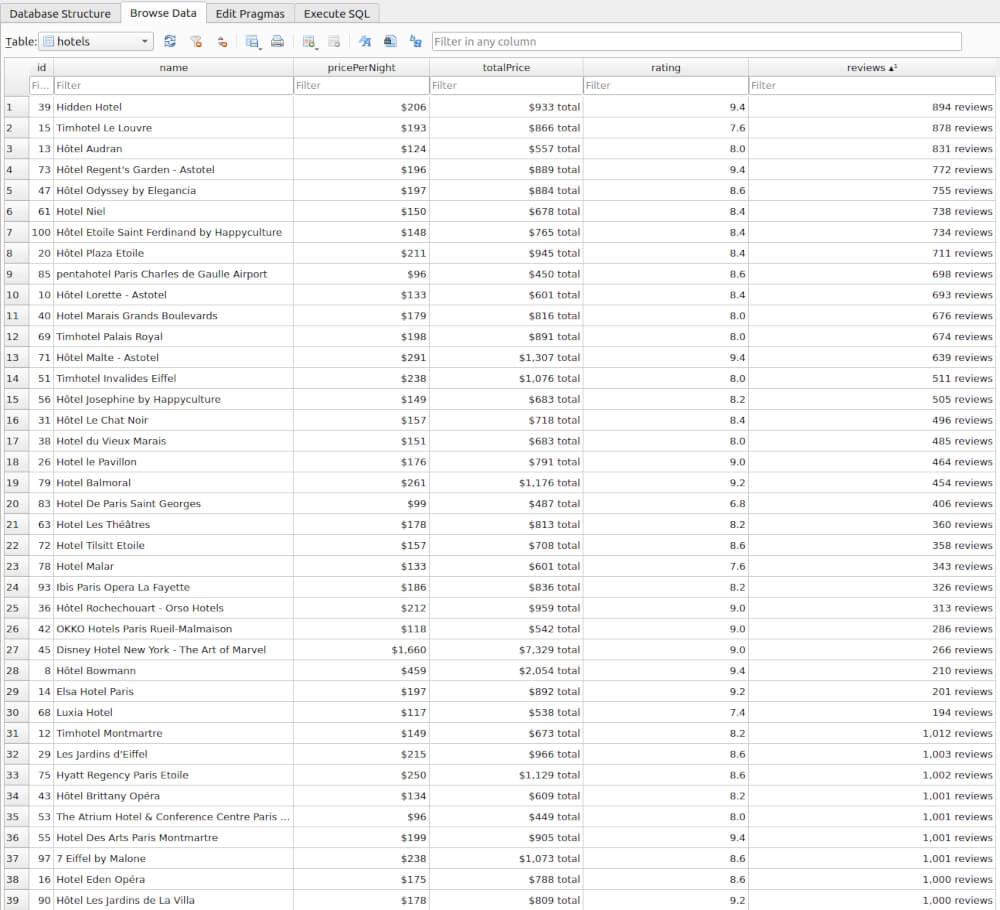The image size is (1000, 910).
Task: Delete the selected record
Action: 334,41
